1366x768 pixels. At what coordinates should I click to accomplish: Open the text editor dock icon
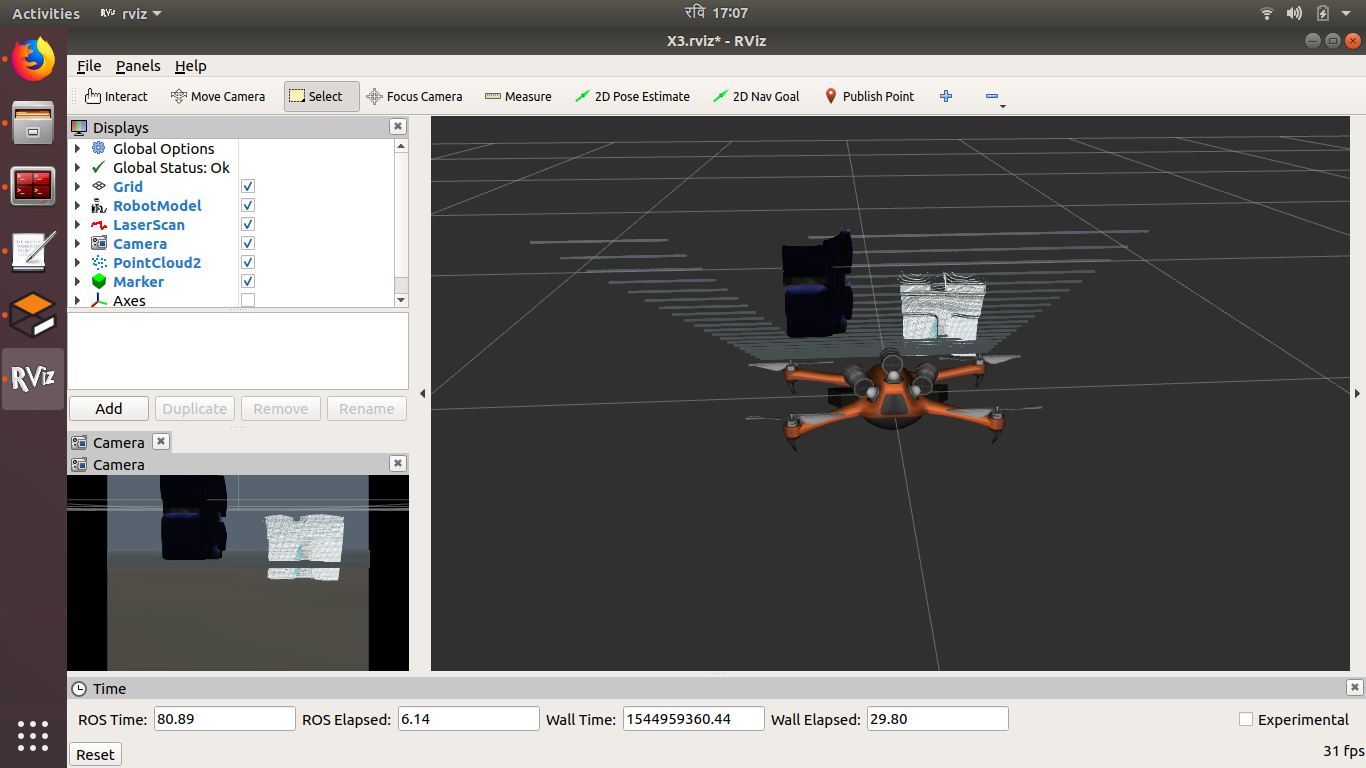[33, 251]
